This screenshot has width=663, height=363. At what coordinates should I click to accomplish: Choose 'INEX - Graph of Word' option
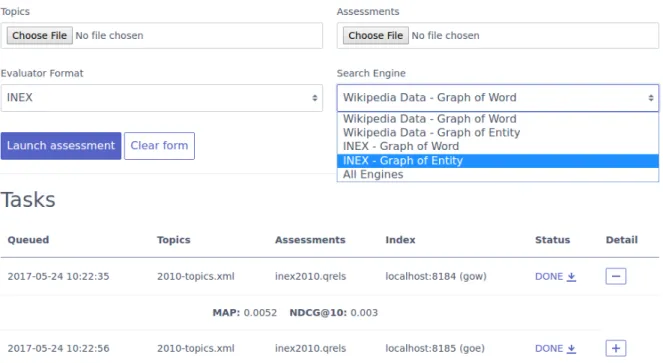coord(498,146)
